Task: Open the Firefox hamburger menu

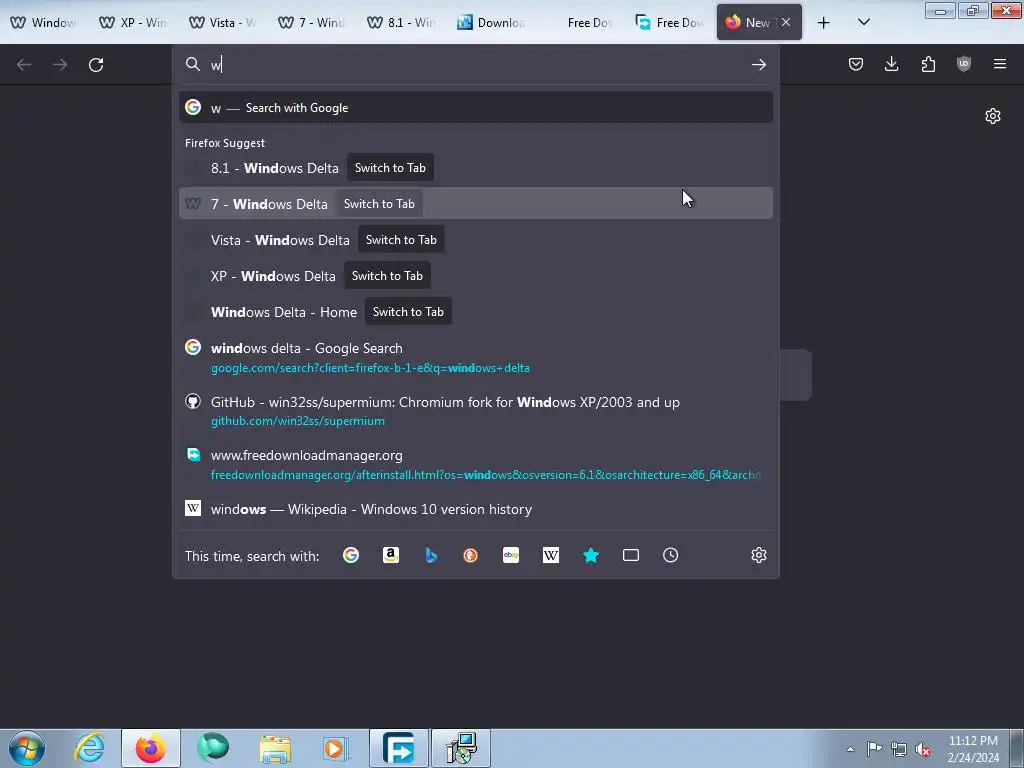Action: point(1000,64)
